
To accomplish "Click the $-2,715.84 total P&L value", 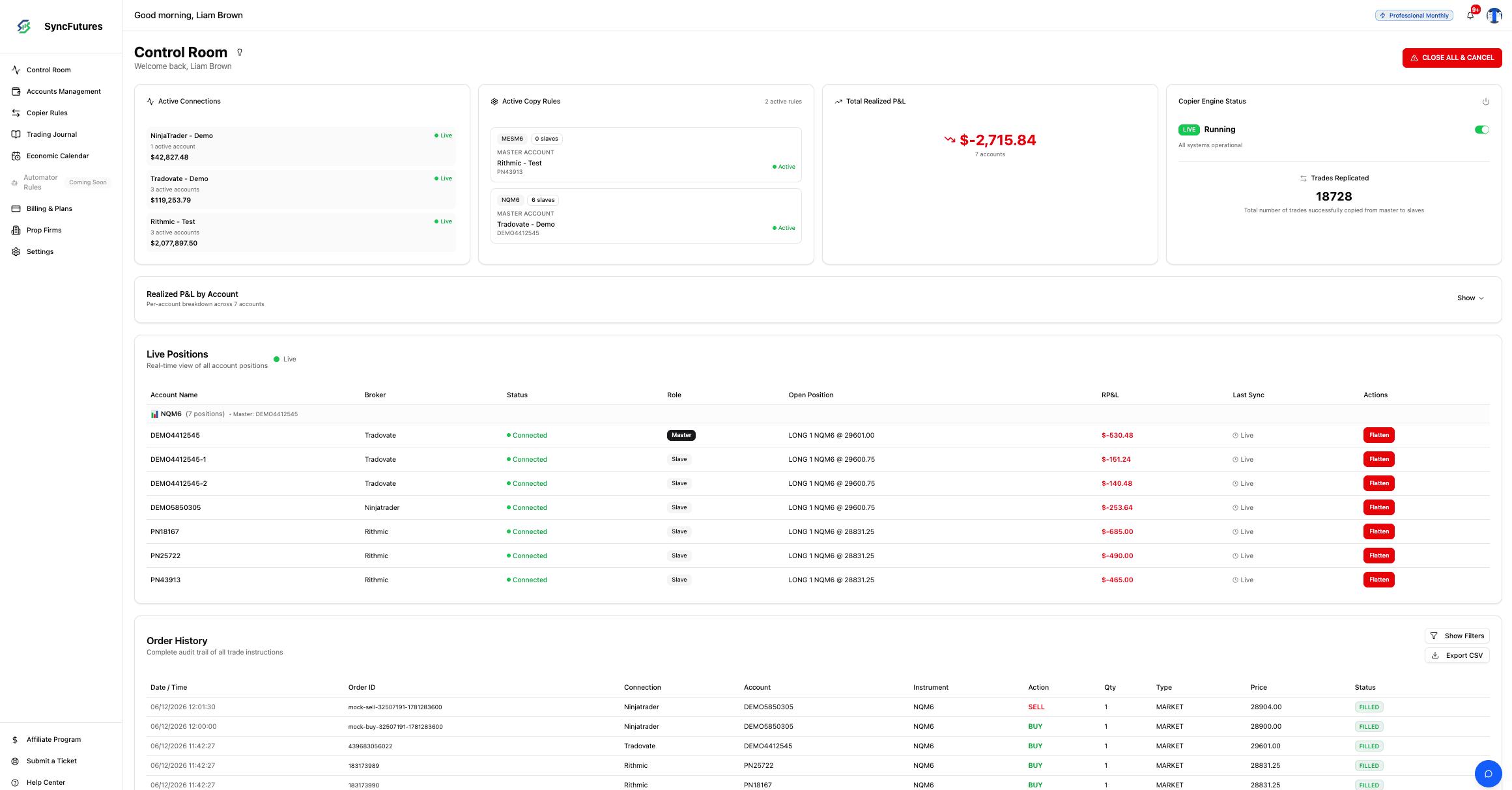I will [x=997, y=140].
